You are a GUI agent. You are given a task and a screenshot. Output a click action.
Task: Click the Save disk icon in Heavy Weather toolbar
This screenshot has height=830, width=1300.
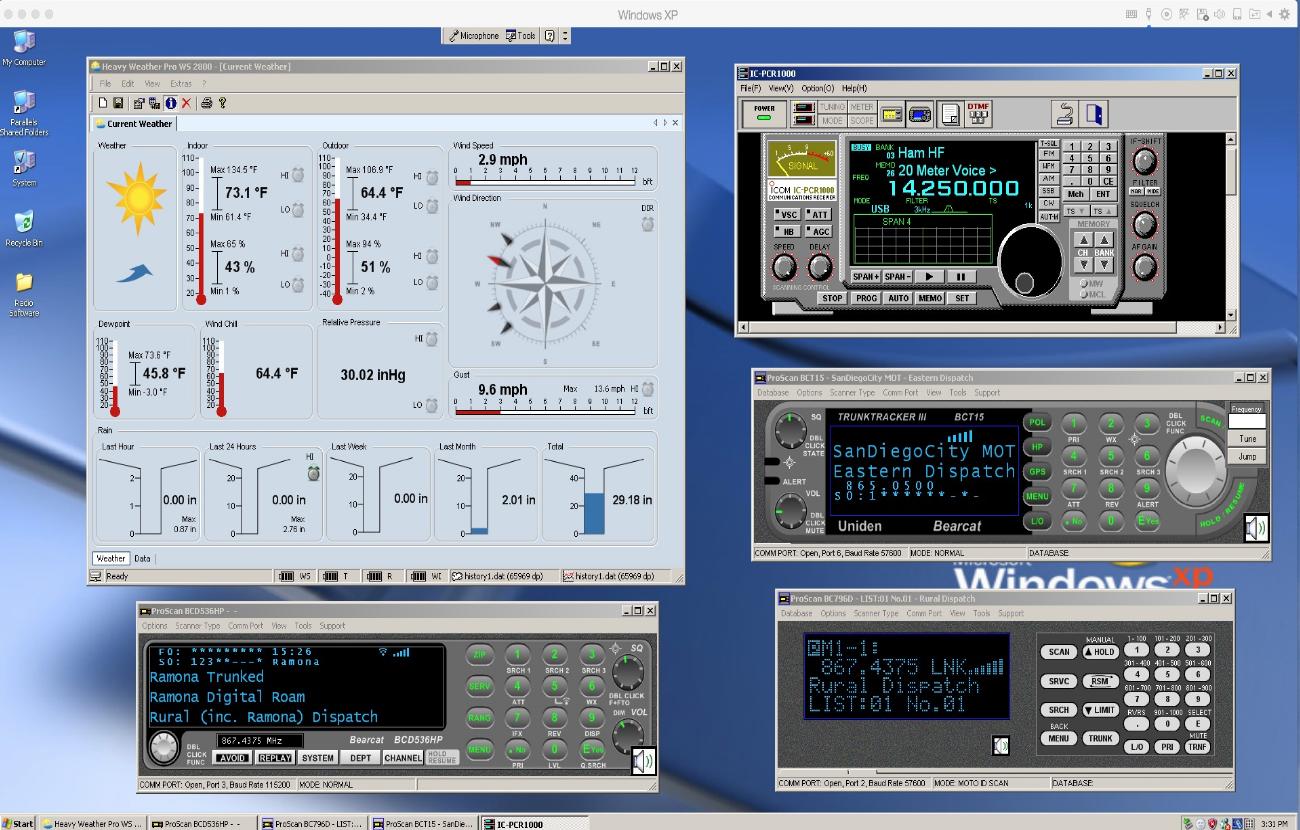(x=118, y=102)
